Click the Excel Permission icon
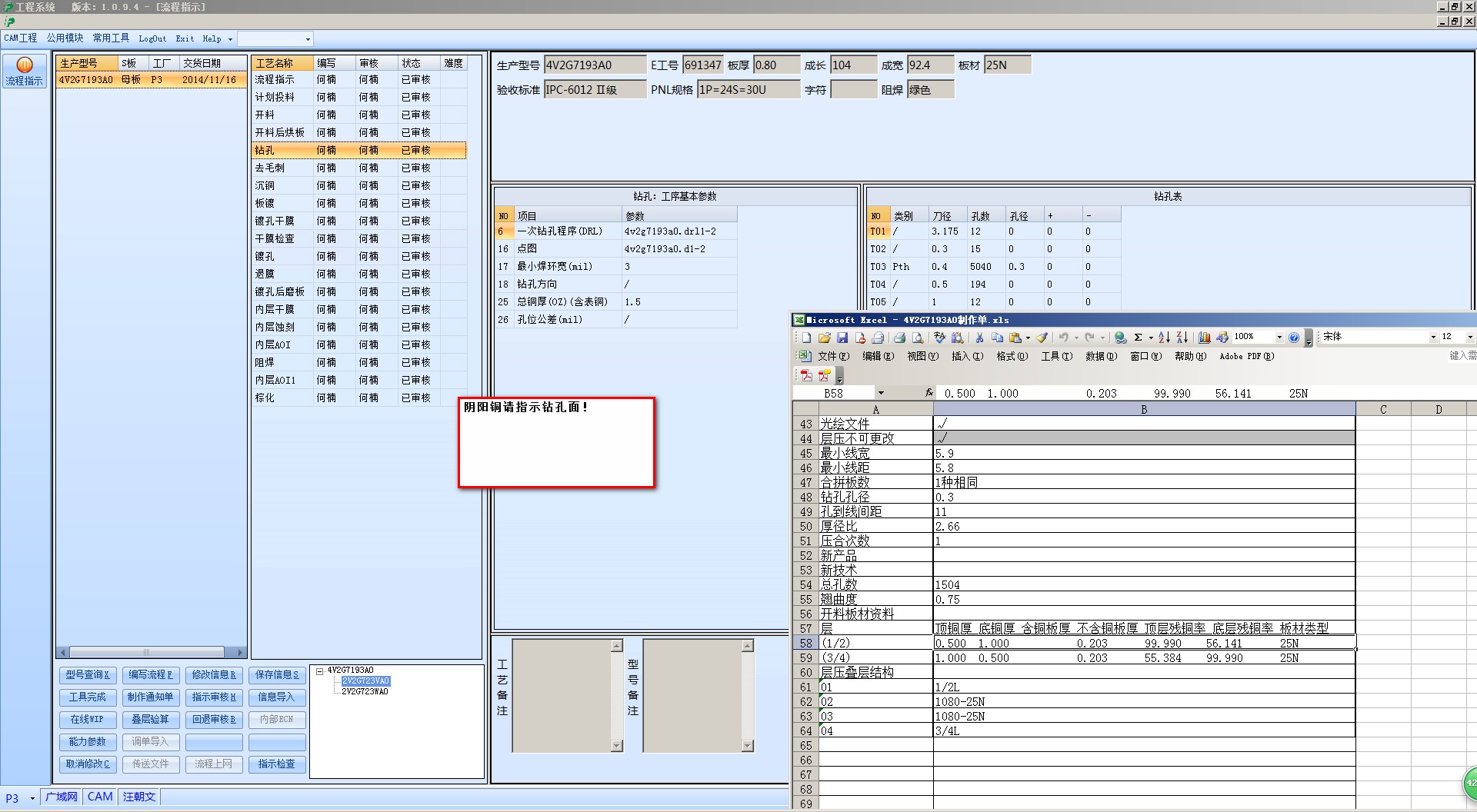The image size is (1477, 812). click(859, 338)
